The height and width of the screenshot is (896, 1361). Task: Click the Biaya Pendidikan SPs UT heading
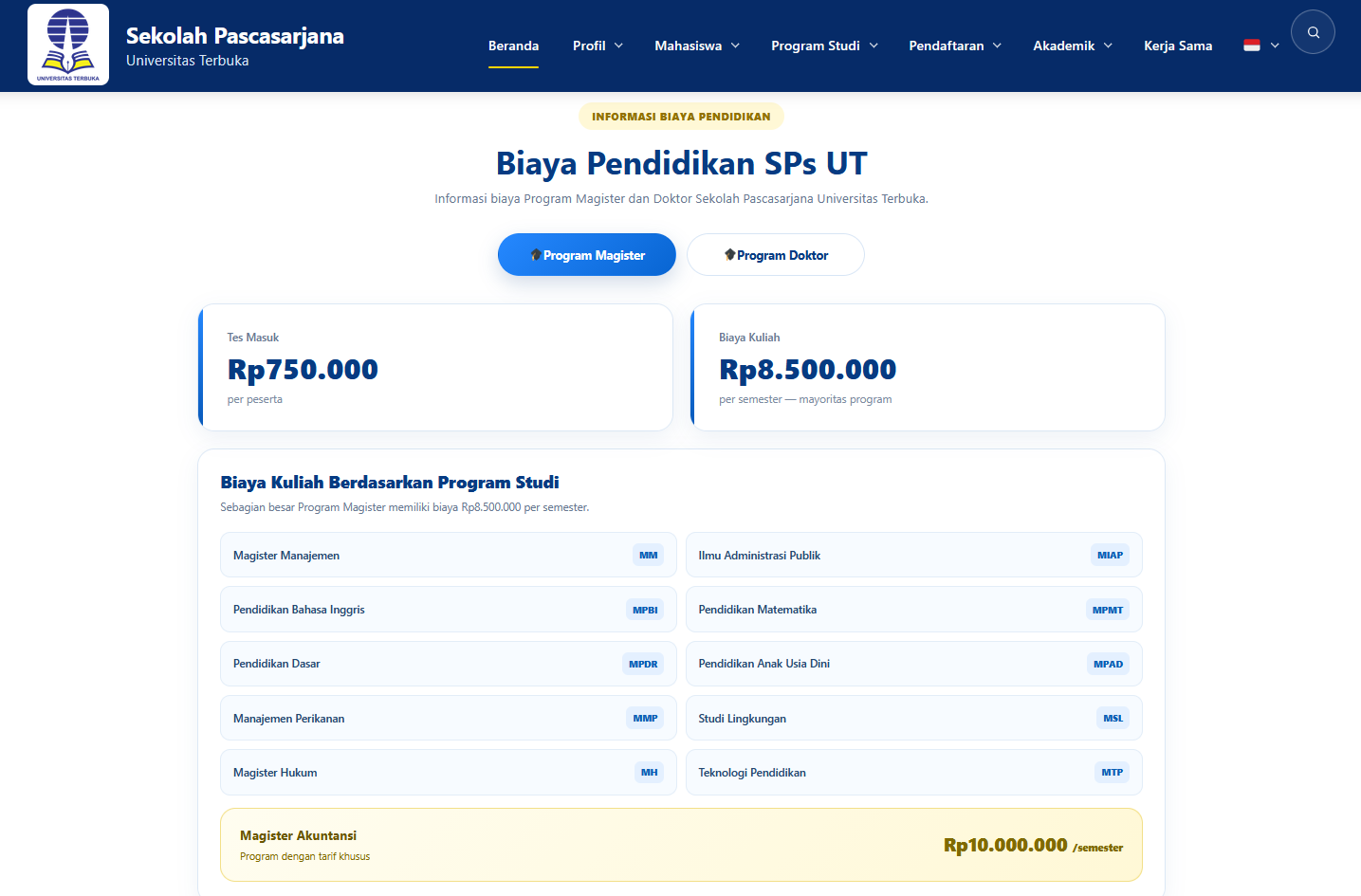(681, 163)
